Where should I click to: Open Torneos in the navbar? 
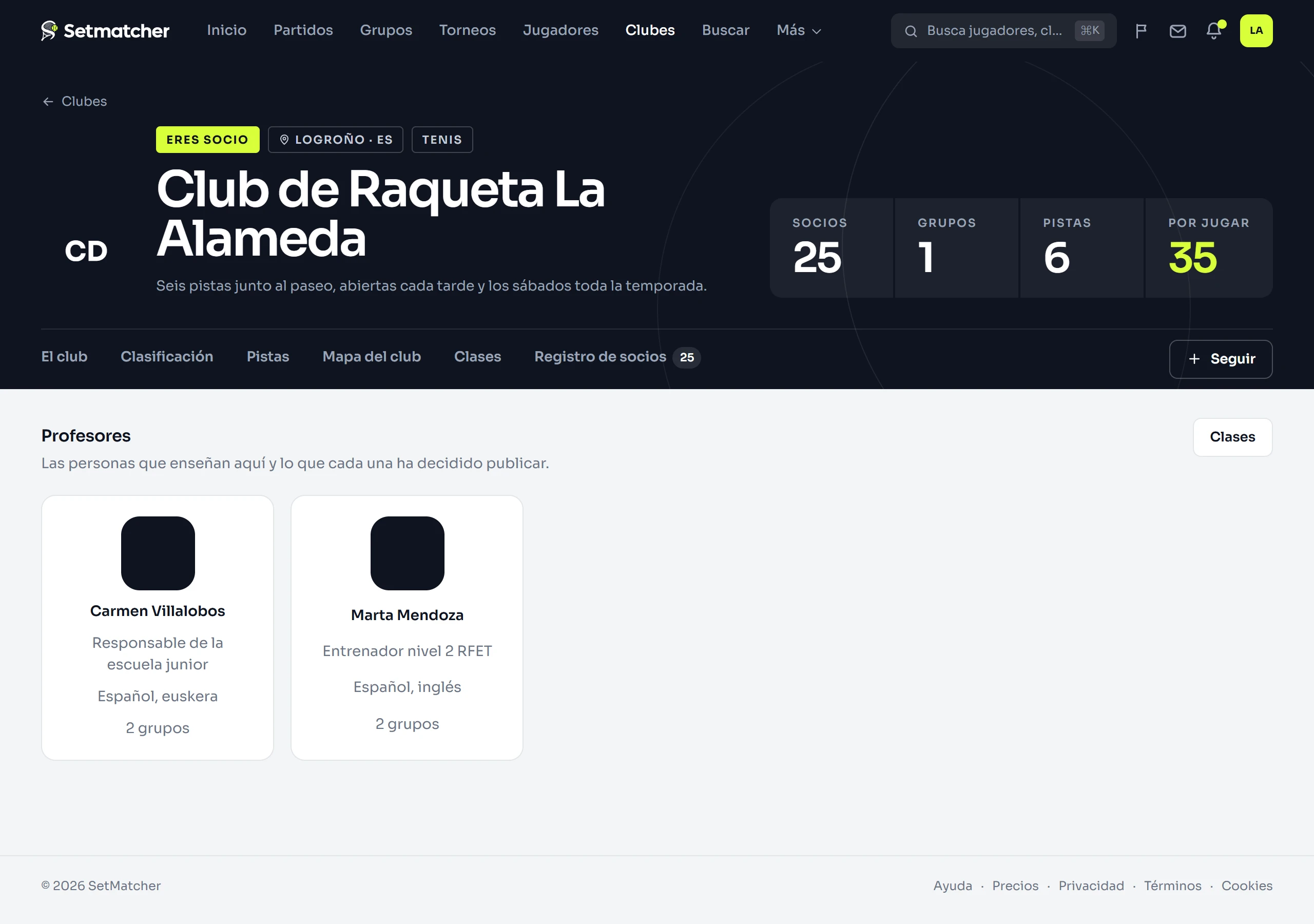point(467,30)
